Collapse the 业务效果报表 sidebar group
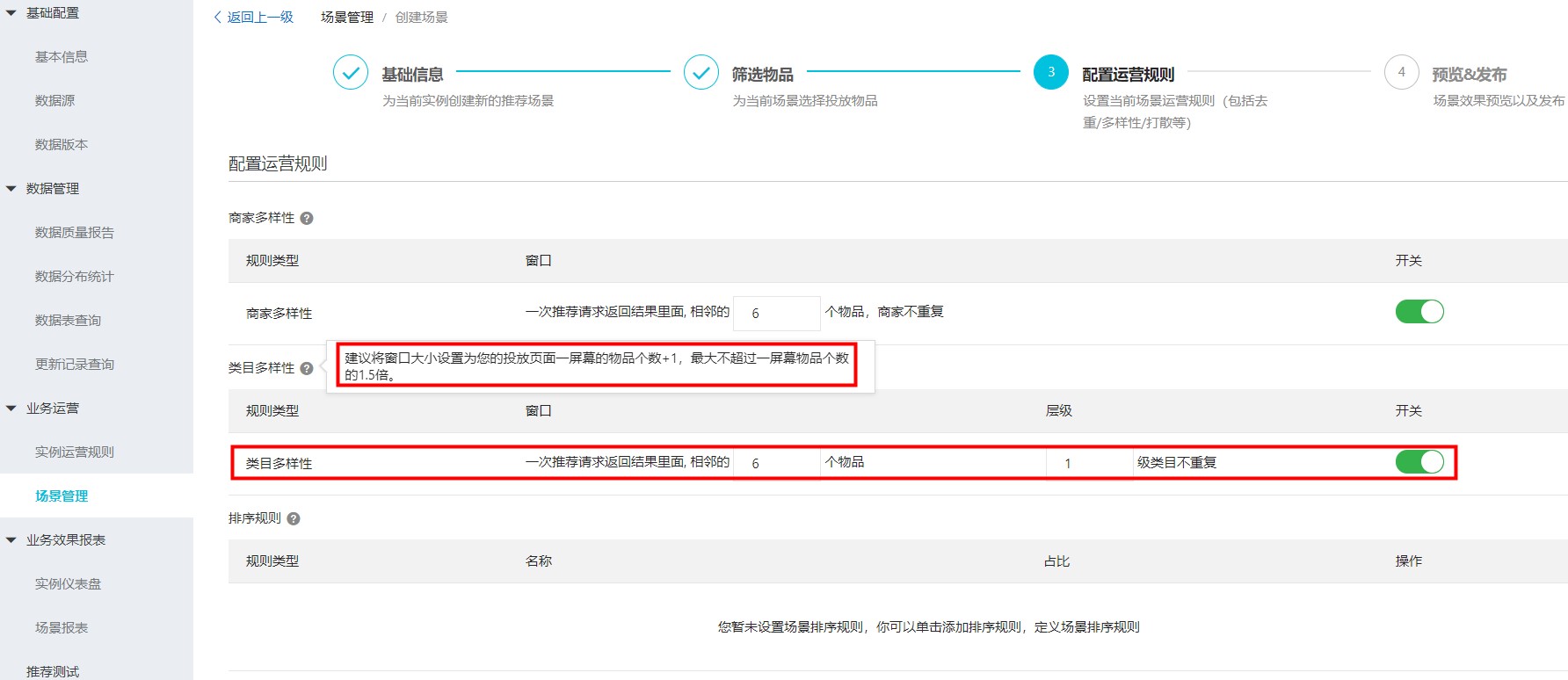The image size is (1568, 680). 11,540
